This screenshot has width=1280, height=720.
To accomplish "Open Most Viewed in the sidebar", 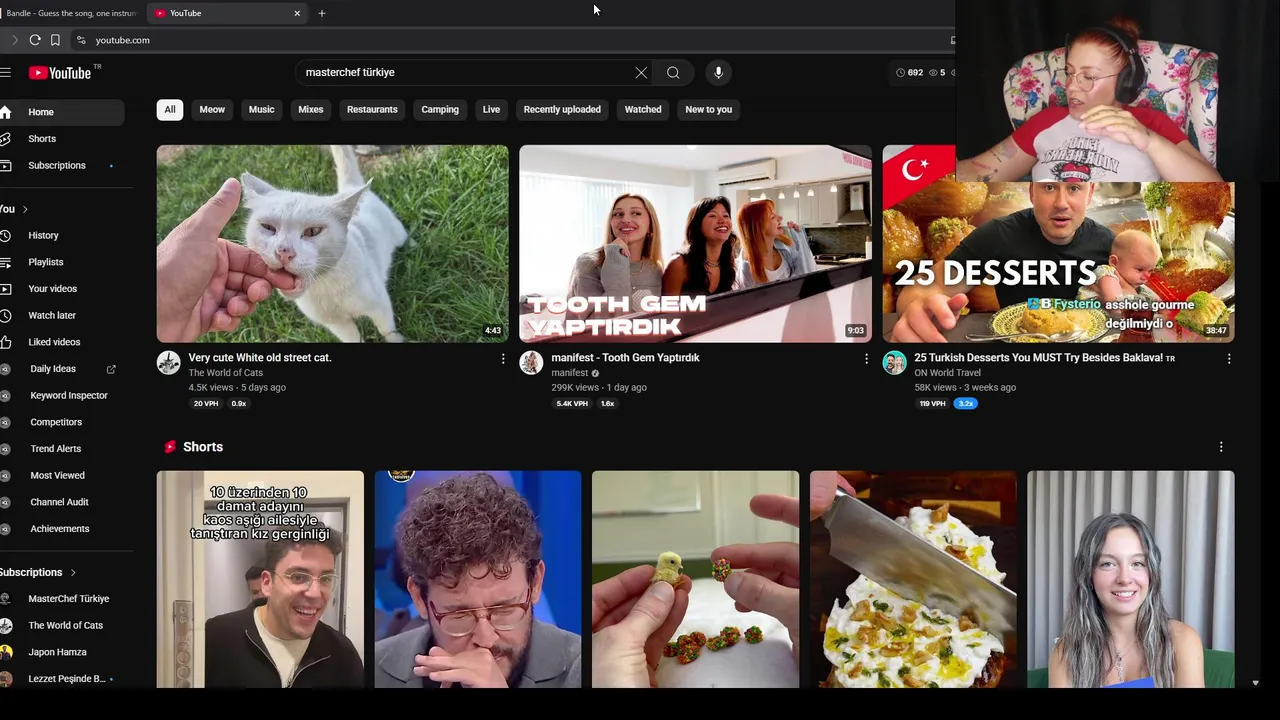I will (x=61, y=475).
